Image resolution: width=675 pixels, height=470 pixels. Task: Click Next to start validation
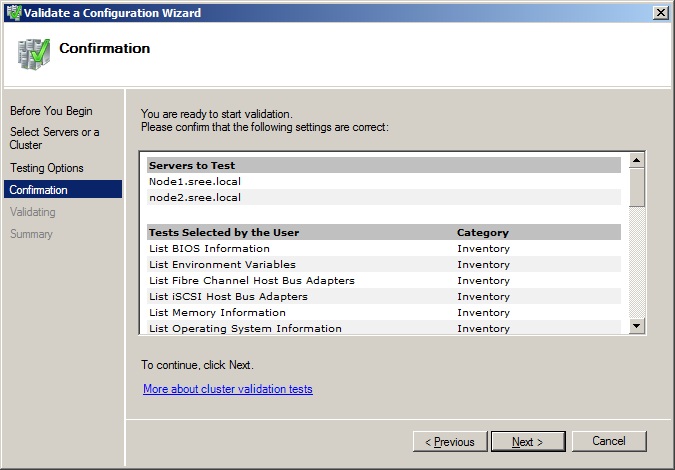(528, 441)
